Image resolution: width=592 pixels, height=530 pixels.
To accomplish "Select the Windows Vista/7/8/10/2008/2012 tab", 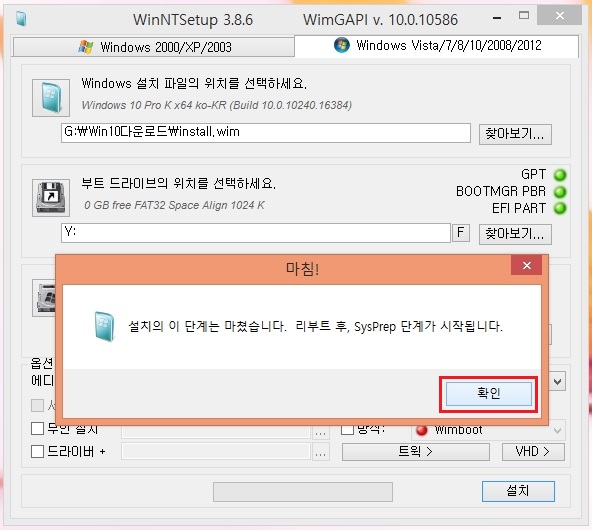I will point(436,46).
